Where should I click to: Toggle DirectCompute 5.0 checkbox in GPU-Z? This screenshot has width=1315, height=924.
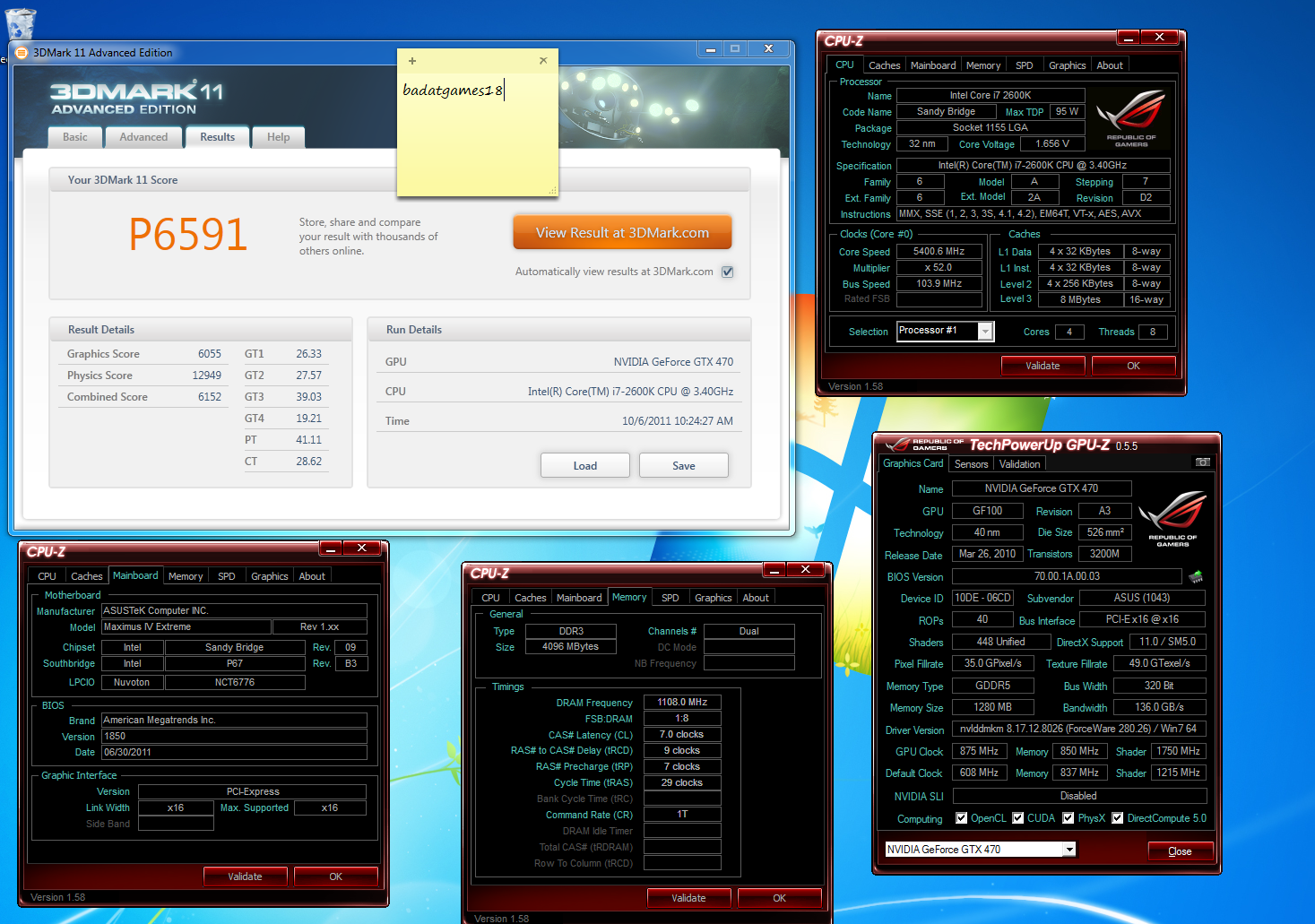(1117, 817)
